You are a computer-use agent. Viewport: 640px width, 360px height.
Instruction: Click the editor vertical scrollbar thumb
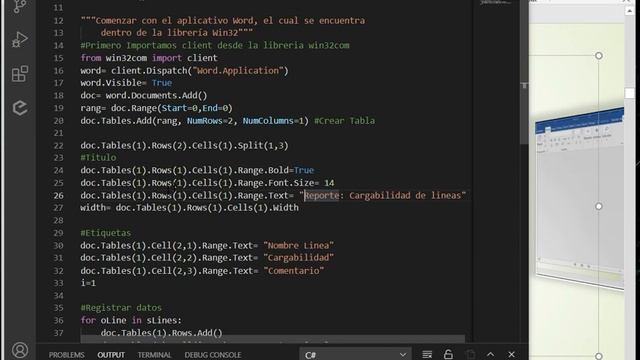524,71
